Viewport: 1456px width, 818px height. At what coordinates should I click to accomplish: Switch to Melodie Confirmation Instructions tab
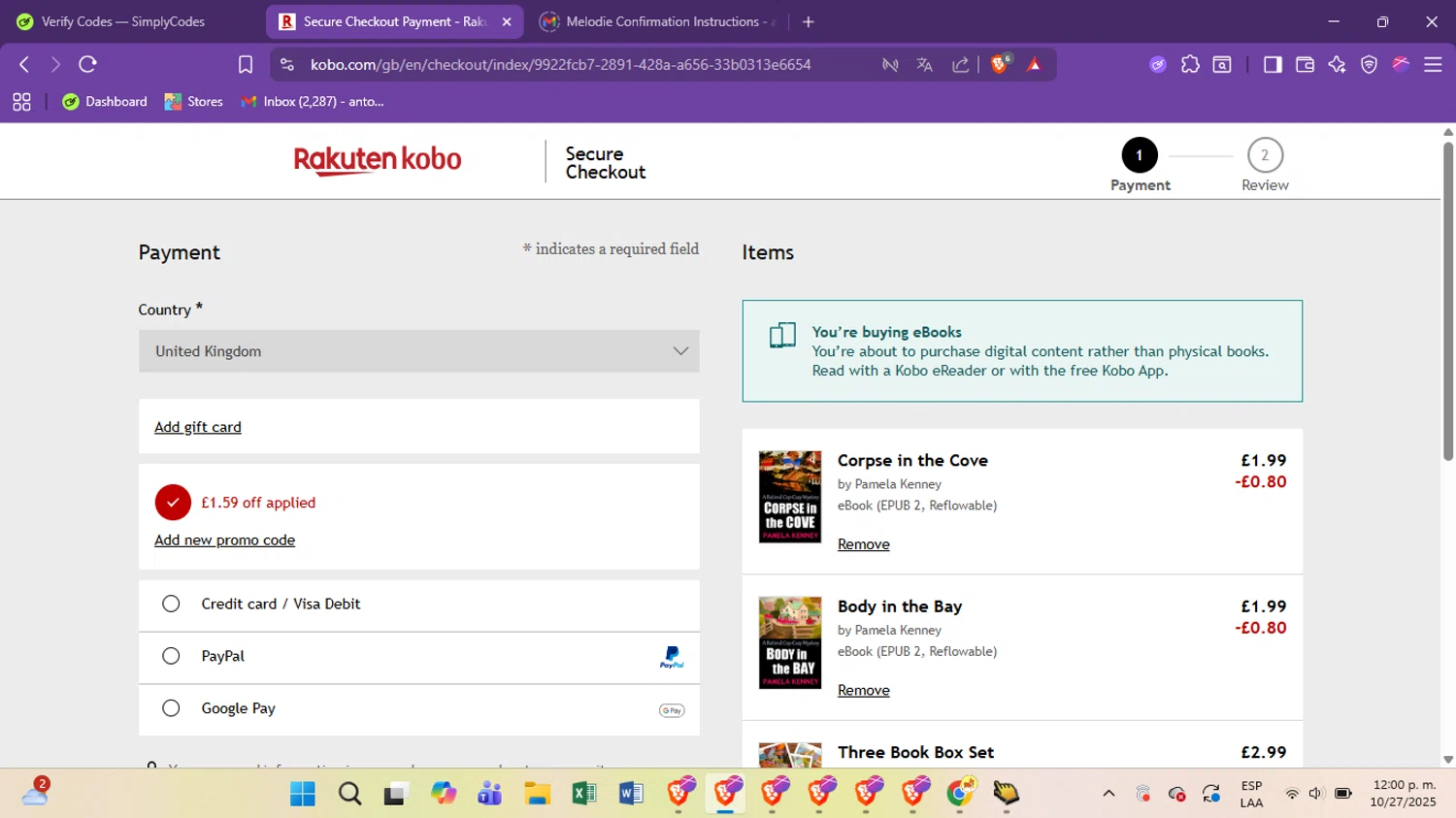click(660, 21)
